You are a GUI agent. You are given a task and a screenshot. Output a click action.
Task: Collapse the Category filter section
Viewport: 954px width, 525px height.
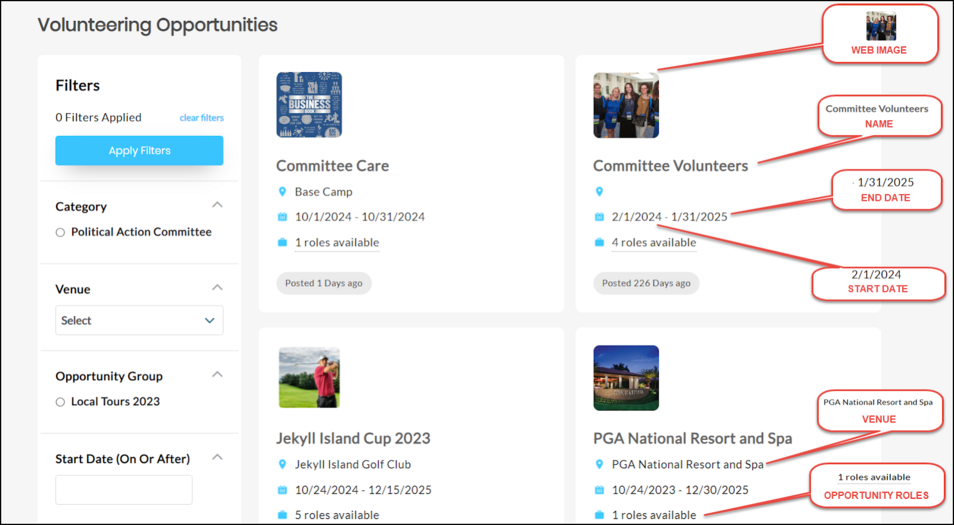pyautogui.click(x=217, y=206)
